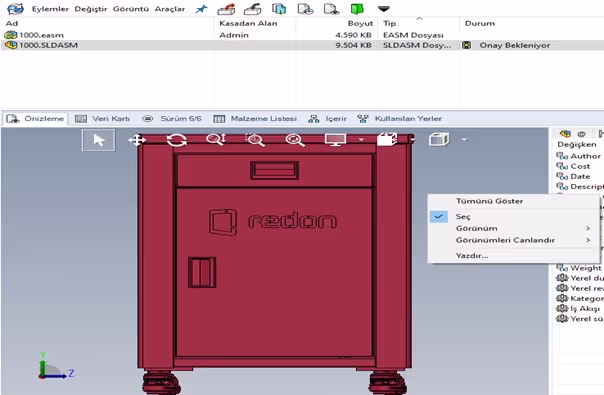This screenshot has height=395, width=604.
Task: Select the Kategori variable row
Action: click(x=580, y=298)
